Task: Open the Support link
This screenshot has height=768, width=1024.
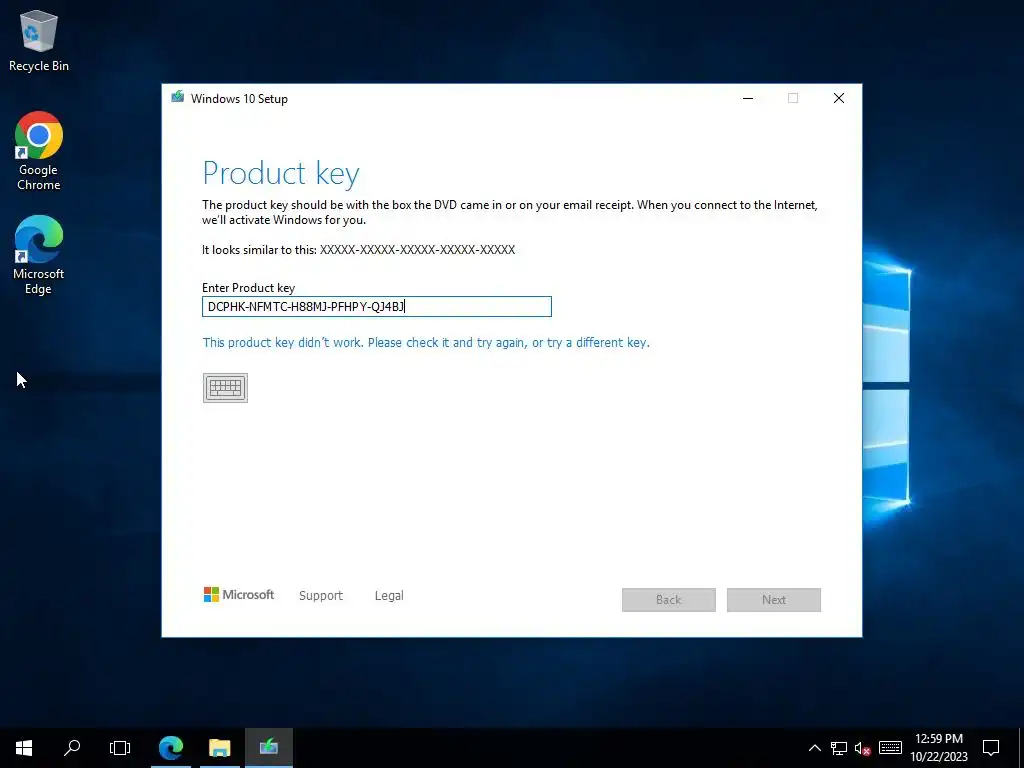Action: click(x=321, y=596)
